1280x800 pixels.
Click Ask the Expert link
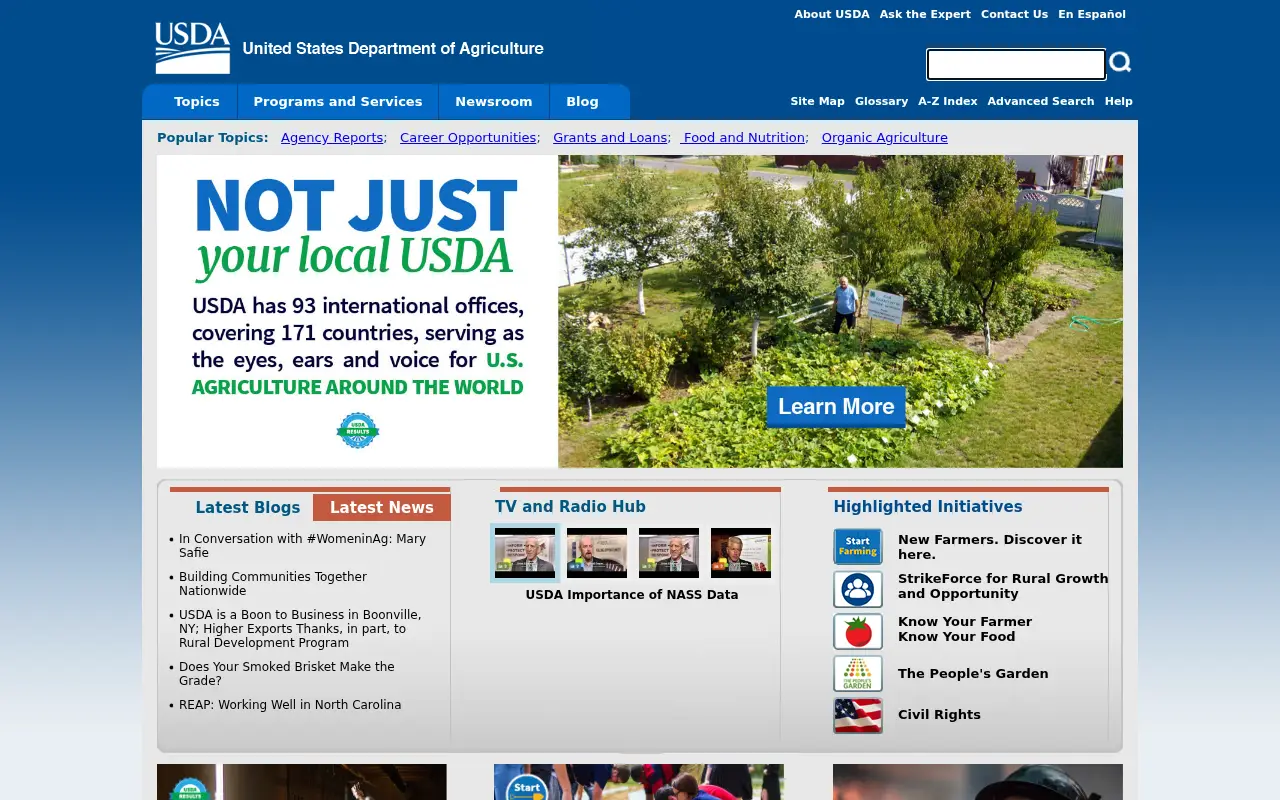(925, 14)
